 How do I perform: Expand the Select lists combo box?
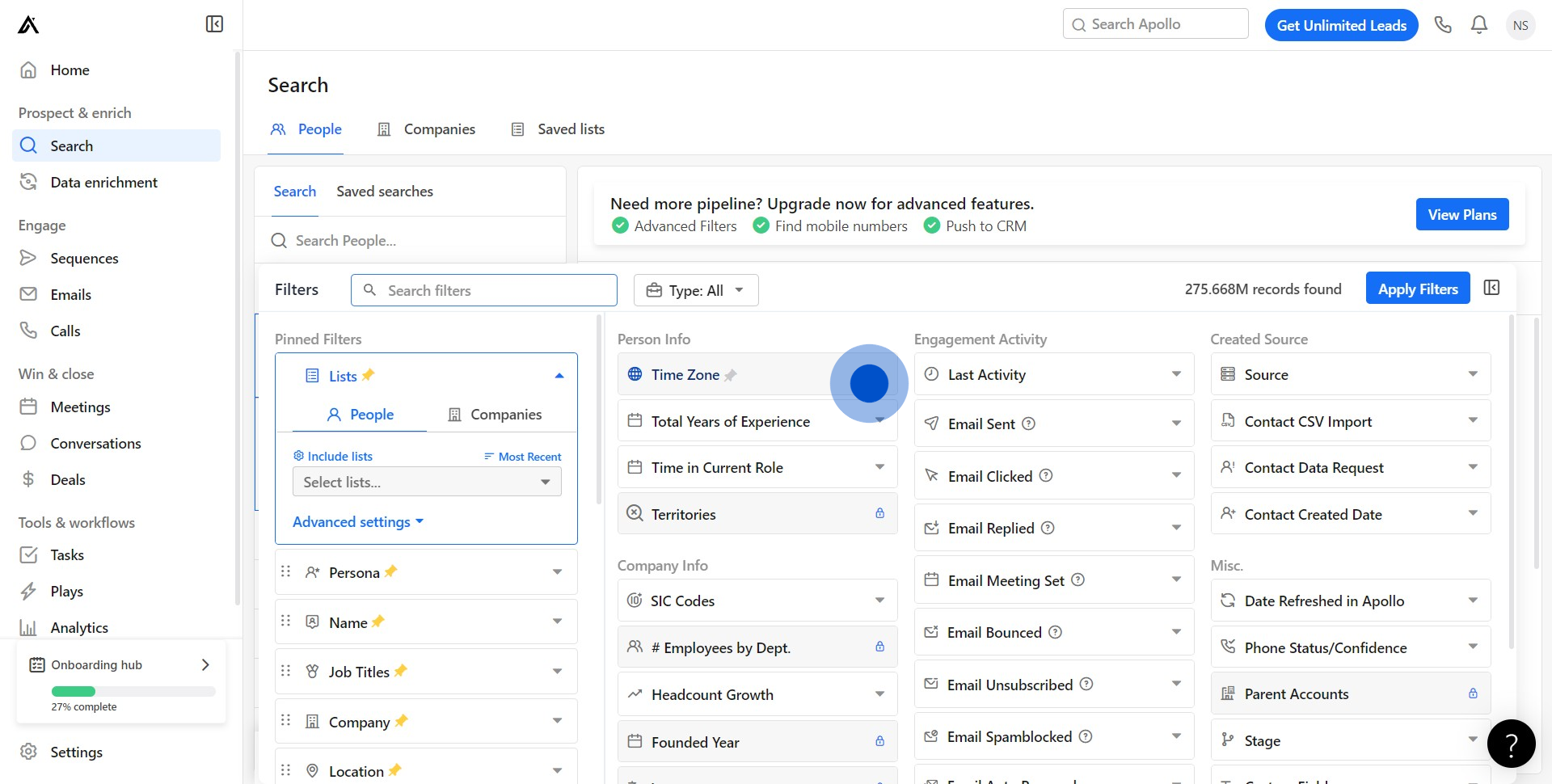426,482
